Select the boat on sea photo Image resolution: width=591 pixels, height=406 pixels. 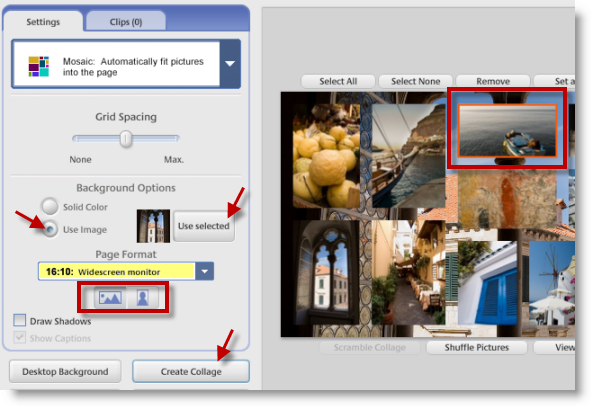[x=507, y=130]
